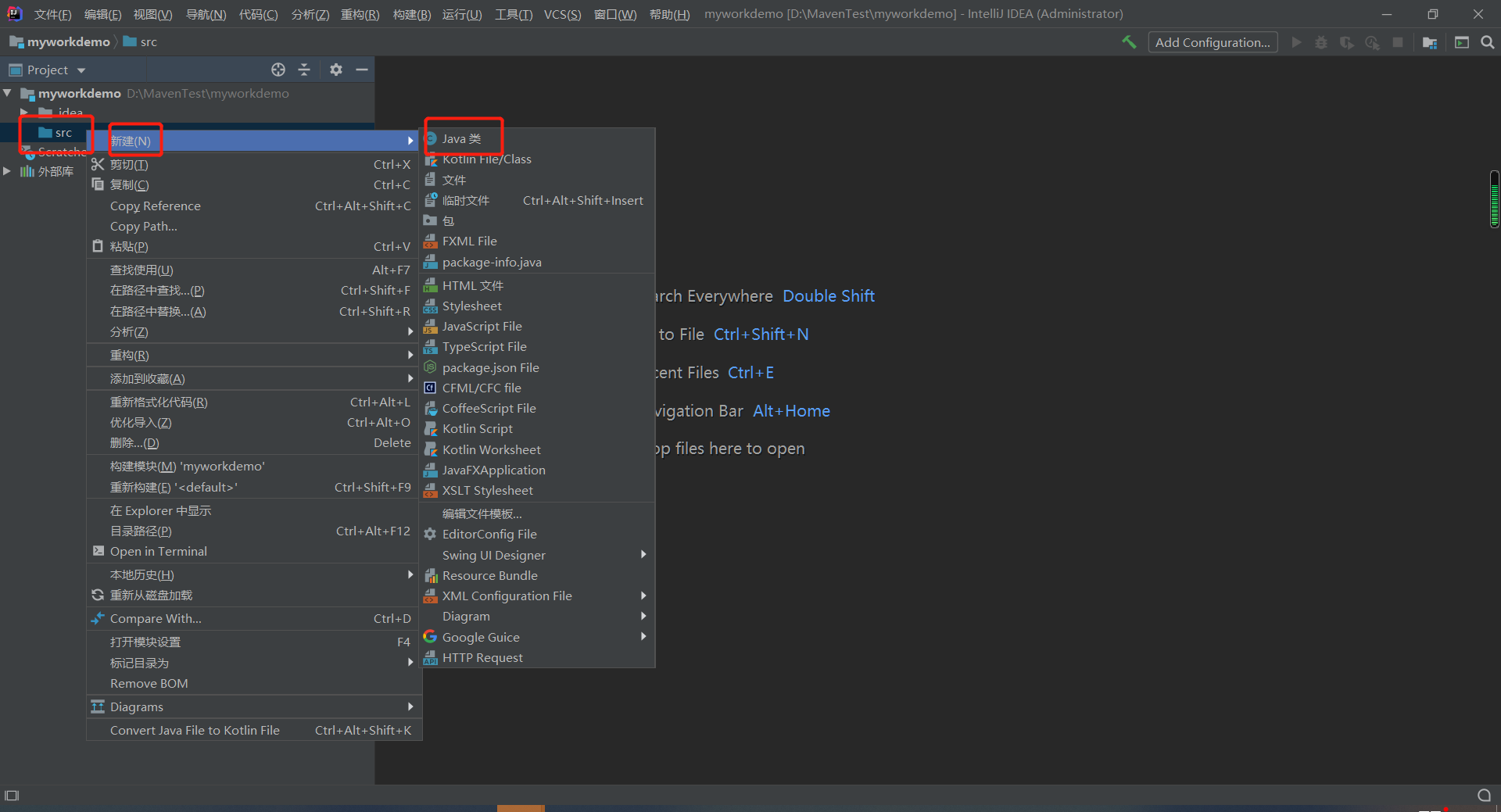The image size is (1501, 812).
Task: Click the Stop square icon in toolbar
Action: tap(1398, 42)
